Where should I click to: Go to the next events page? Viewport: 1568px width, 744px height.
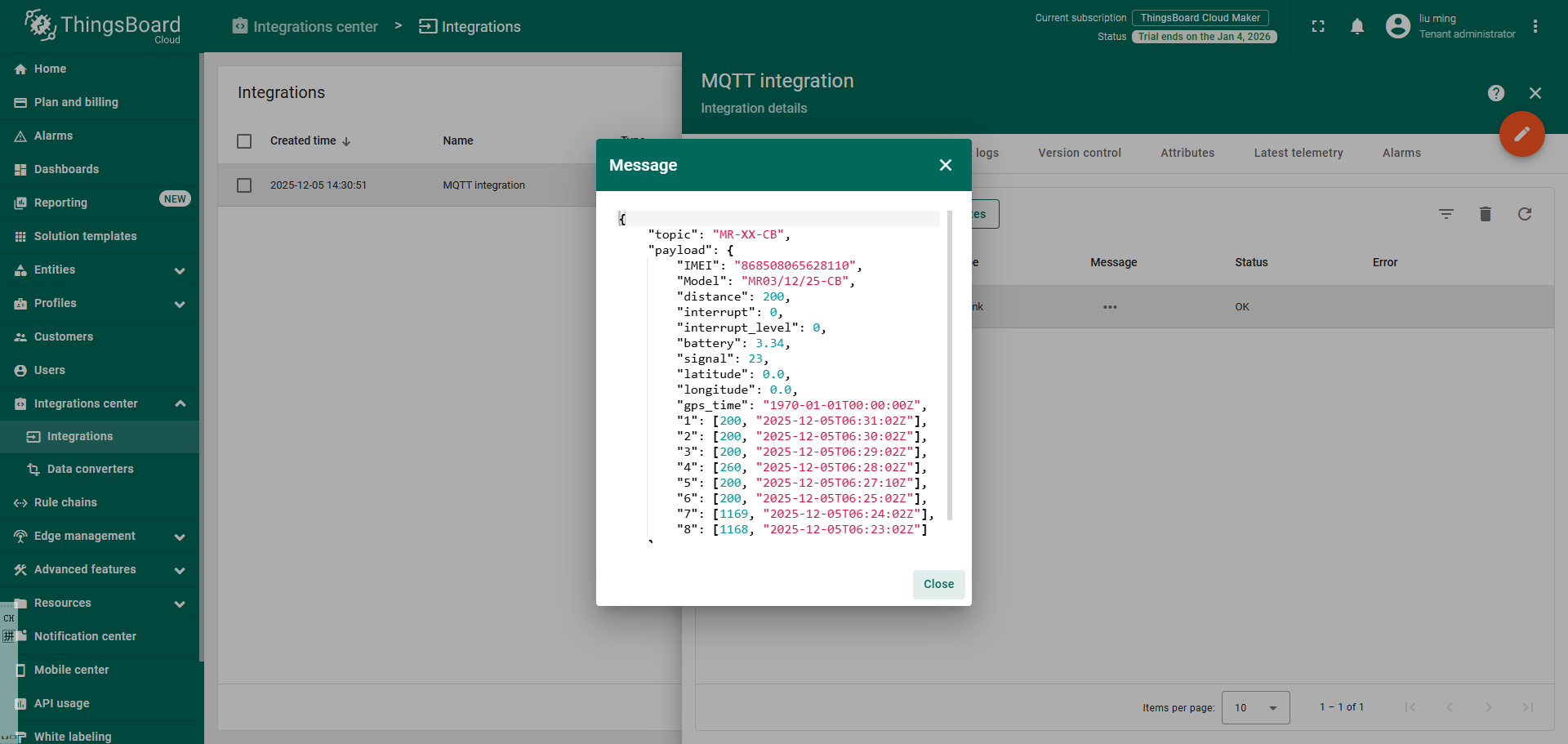1489,708
